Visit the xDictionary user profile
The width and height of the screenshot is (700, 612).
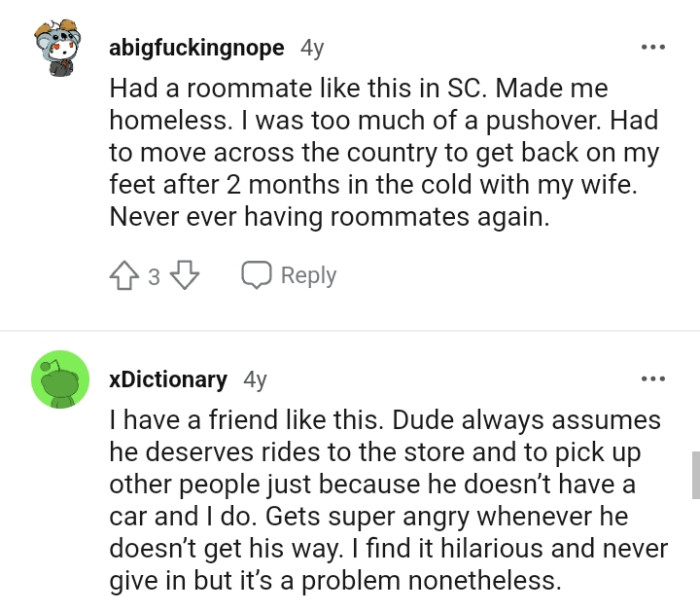pos(168,379)
